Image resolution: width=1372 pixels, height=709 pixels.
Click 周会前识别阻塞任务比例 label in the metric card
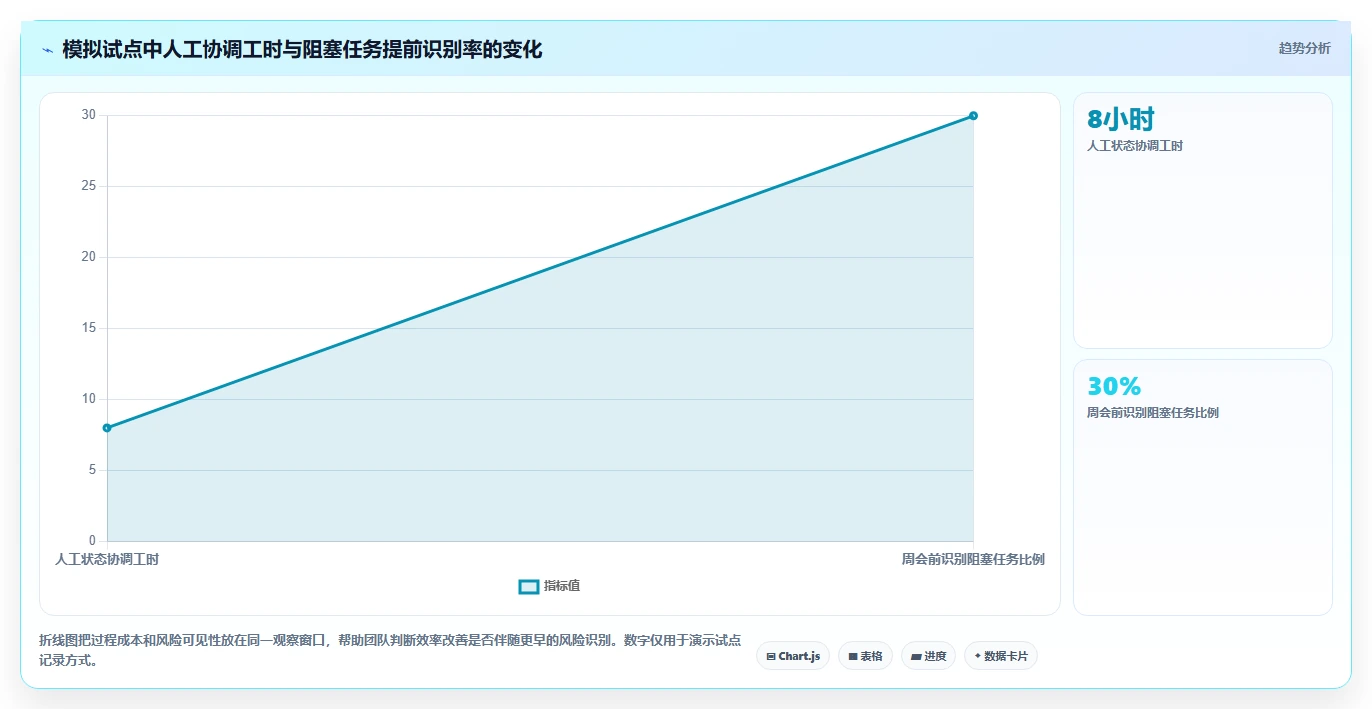1153,413
